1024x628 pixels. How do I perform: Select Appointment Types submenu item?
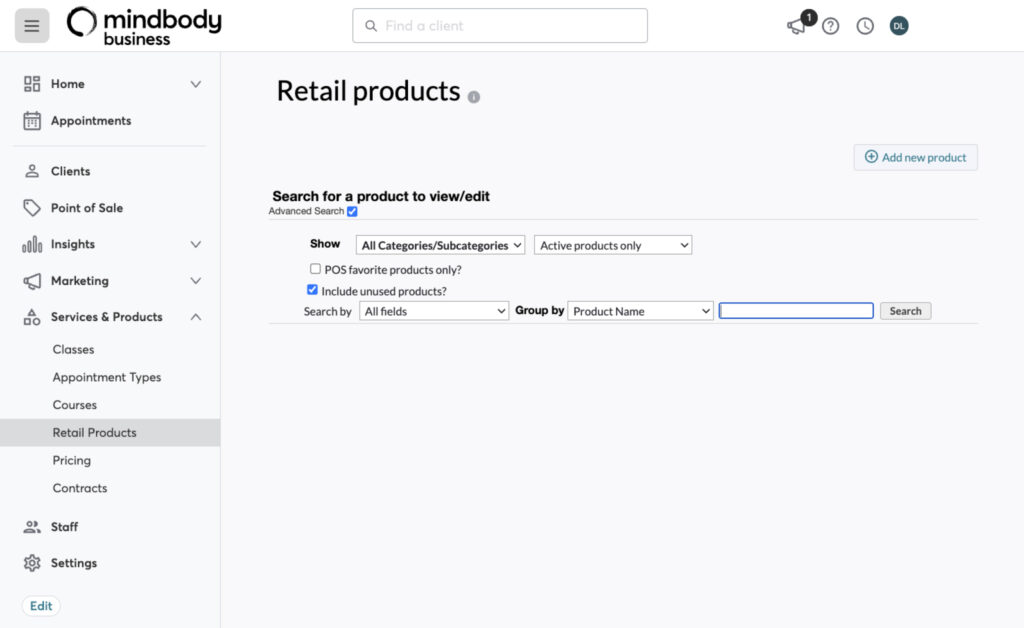106,377
